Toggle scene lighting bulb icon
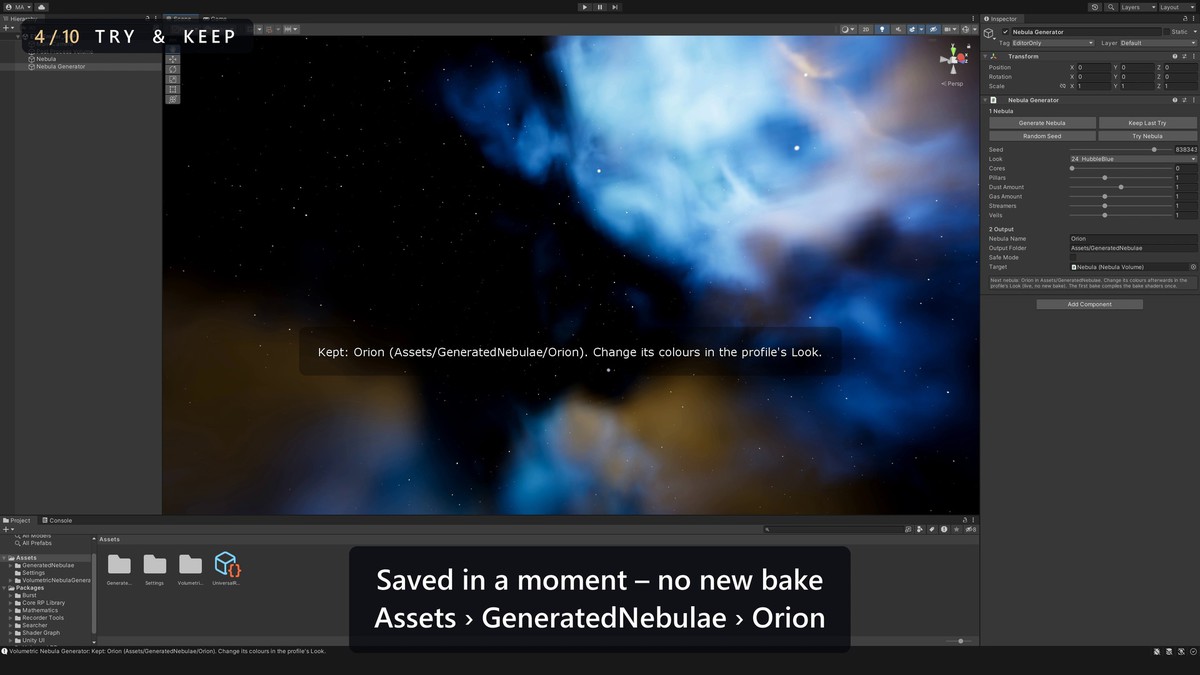Screen dimensions: 1200x675 tap(881, 29)
